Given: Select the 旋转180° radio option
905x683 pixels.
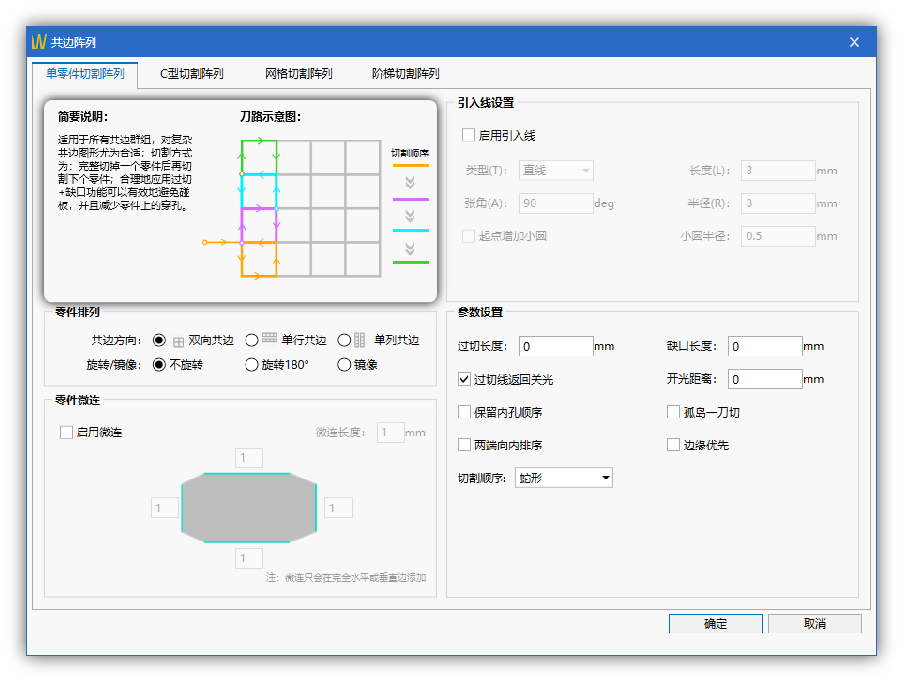Looking at the screenshot, I should [x=252, y=365].
